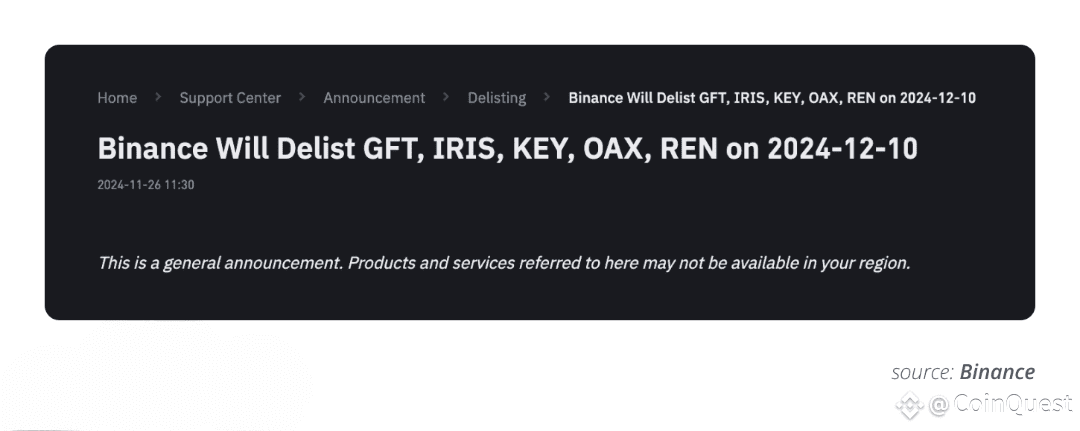The image size is (1080, 431).
Task: Click the chevron after Support Center
Action: [x=302, y=97]
